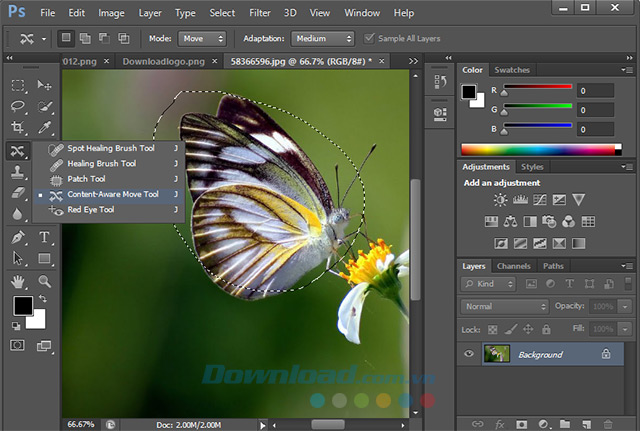Toggle Quick Mask mode
The width and height of the screenshot is (640, 431).
pos(18,345)
